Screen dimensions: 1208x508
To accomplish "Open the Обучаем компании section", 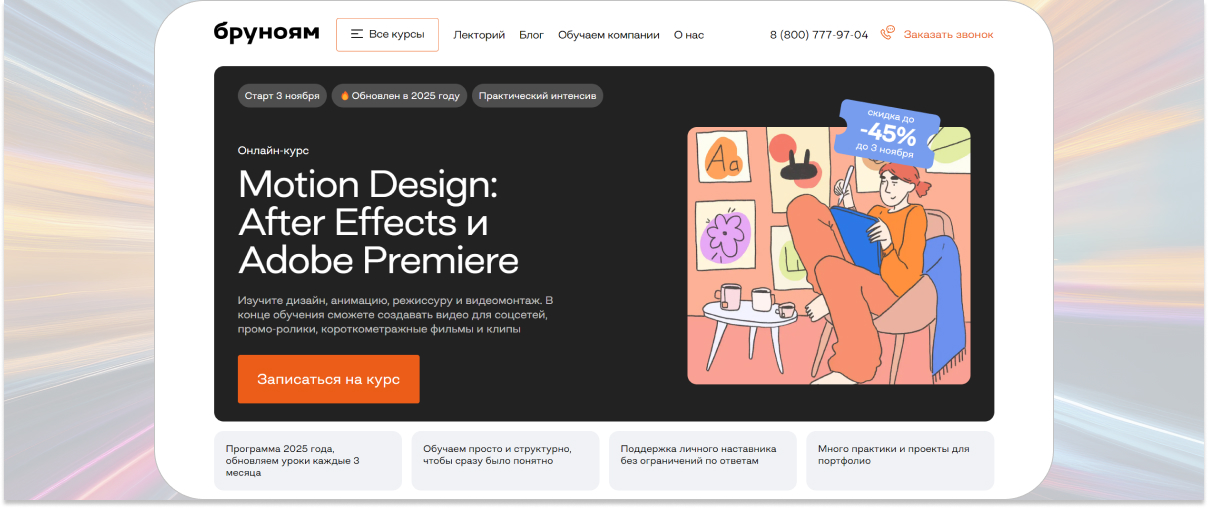I will pyautogui.click(x=609, y=35).
